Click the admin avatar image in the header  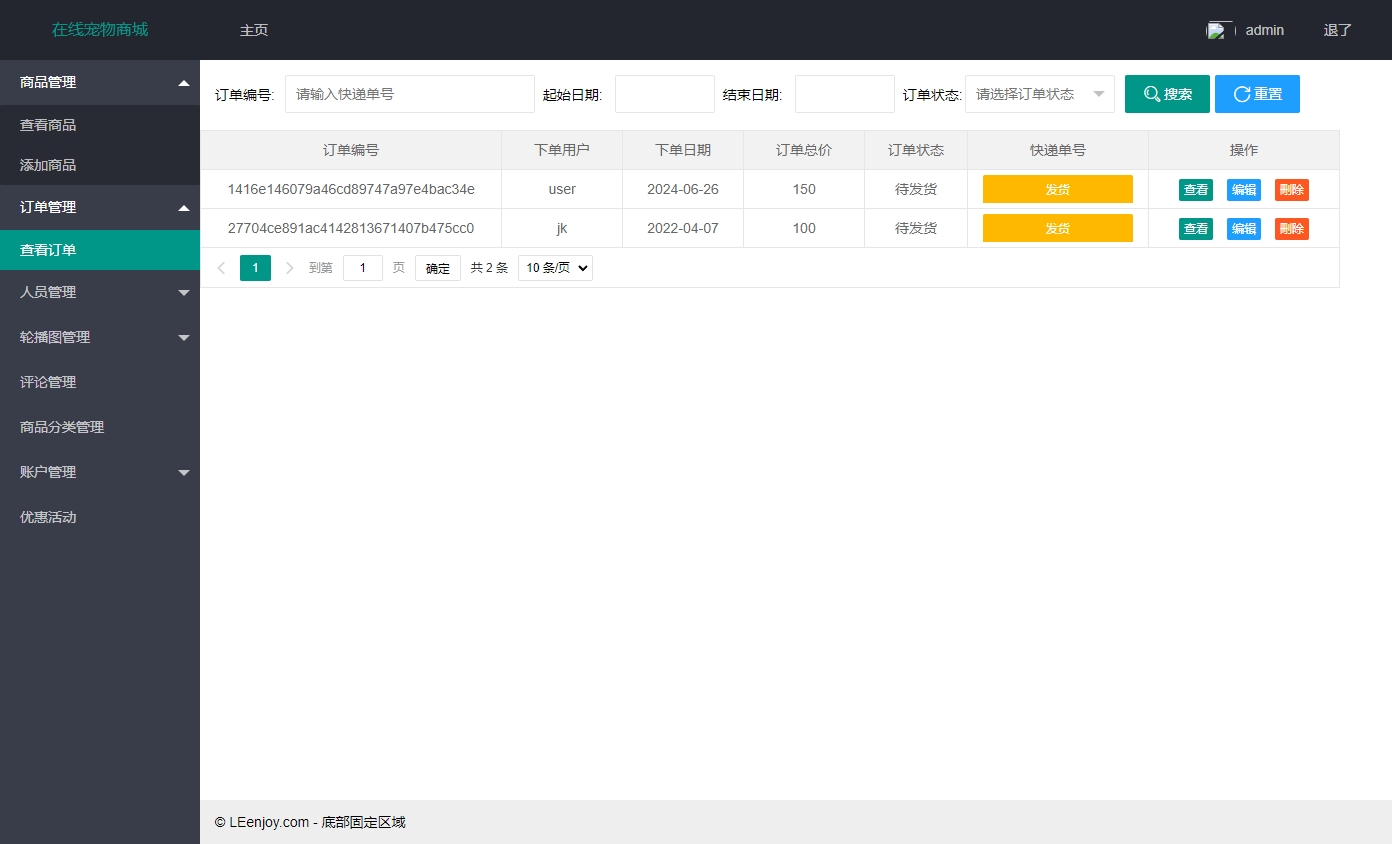(x=1218, y=29)
